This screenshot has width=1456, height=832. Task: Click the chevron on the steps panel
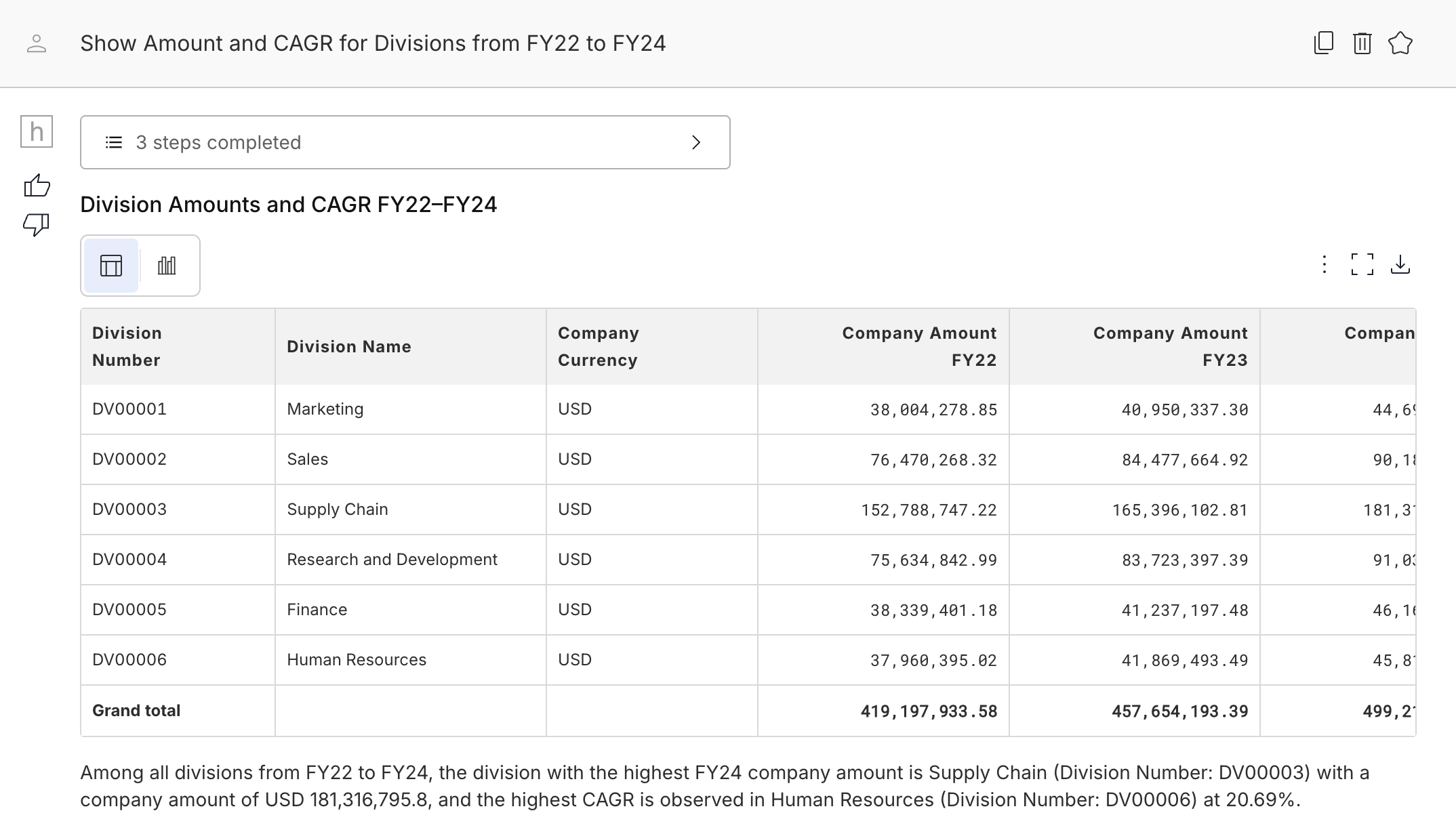pyautogui.click(x=696, y=142)
